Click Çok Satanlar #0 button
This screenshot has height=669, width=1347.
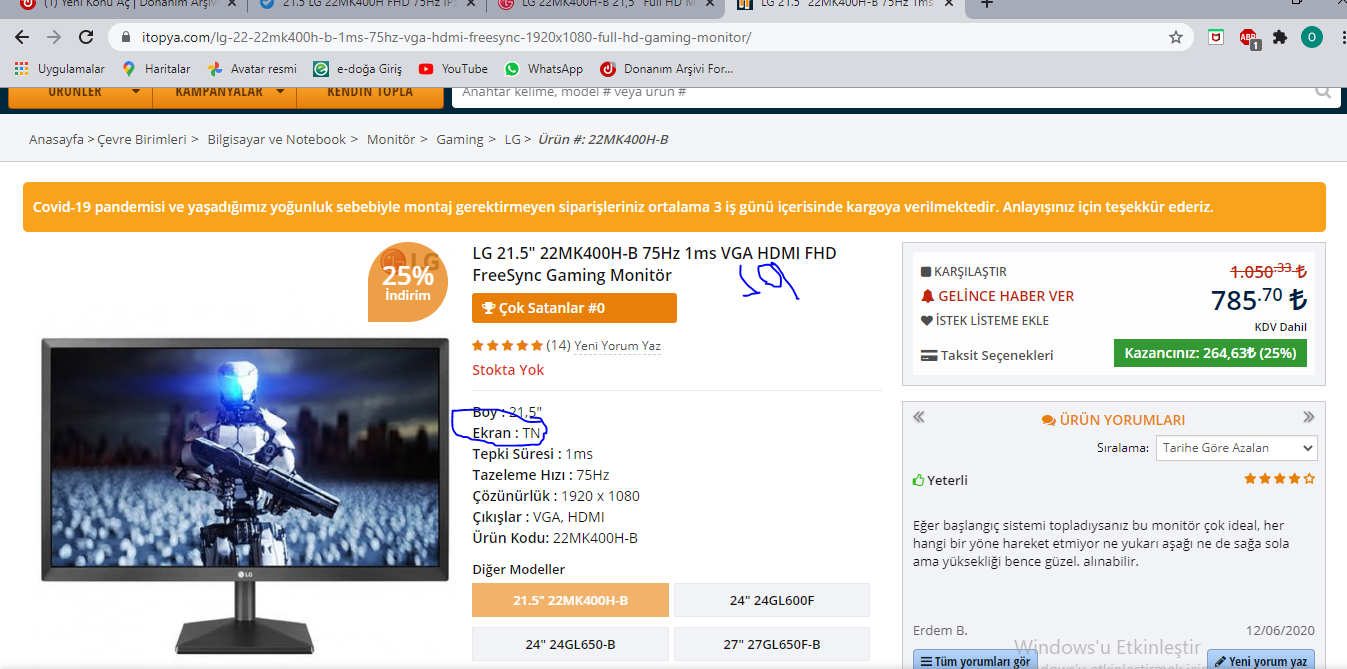(x=574, y=308)
